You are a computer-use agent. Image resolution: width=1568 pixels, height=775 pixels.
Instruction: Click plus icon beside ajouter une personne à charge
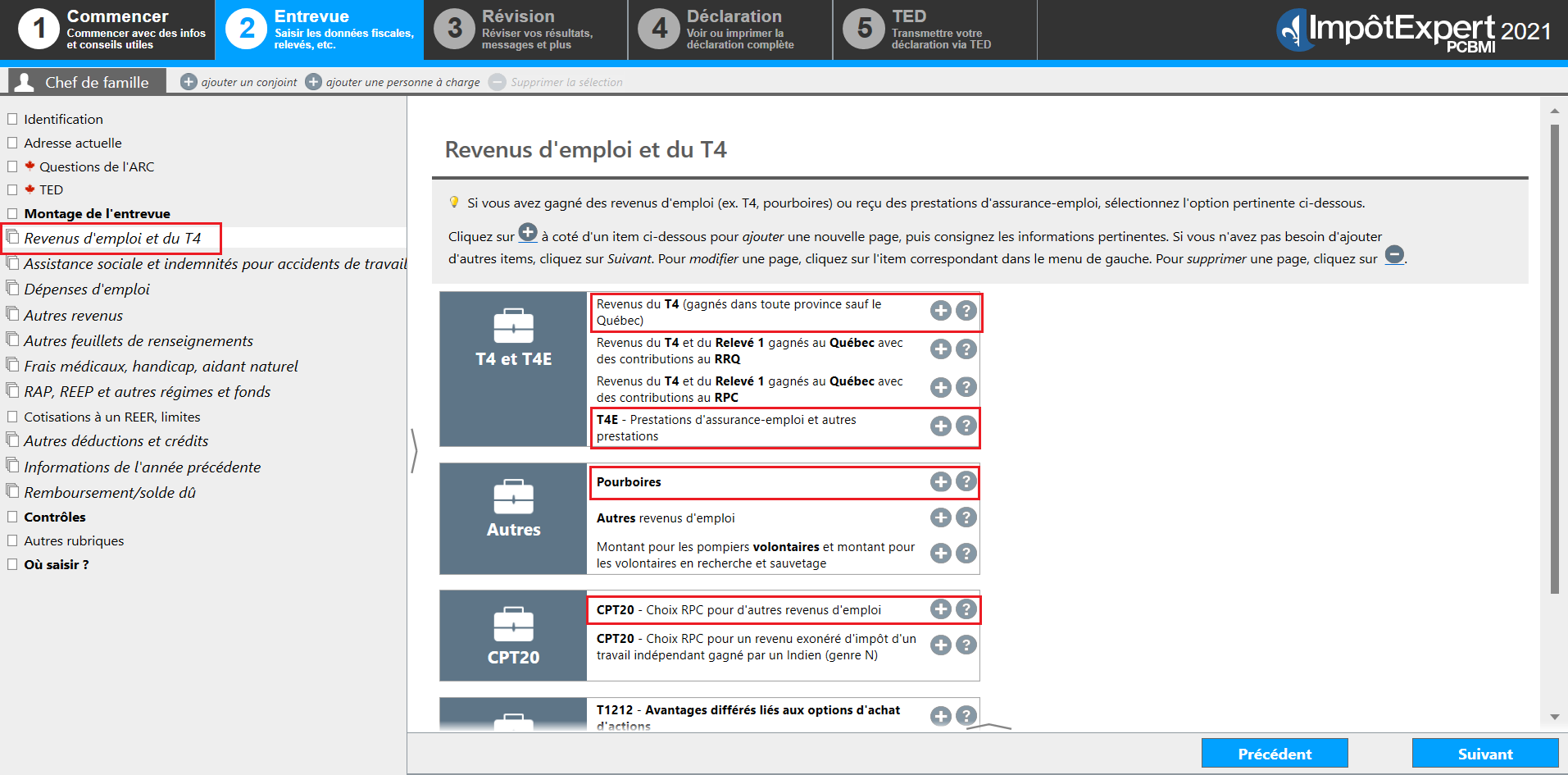tap(313, 82)
